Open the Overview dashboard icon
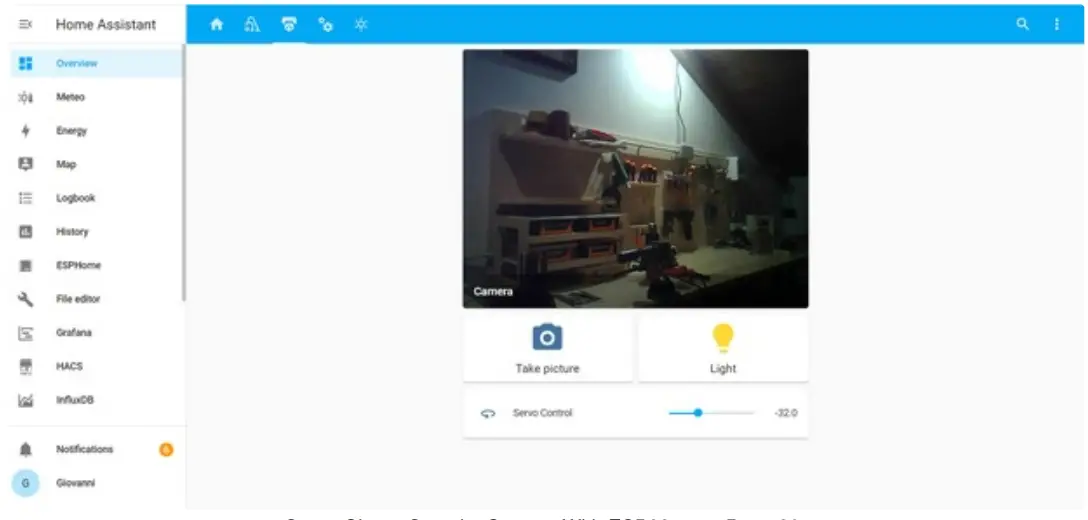The image size is (1088, 520). pos(26,63)
